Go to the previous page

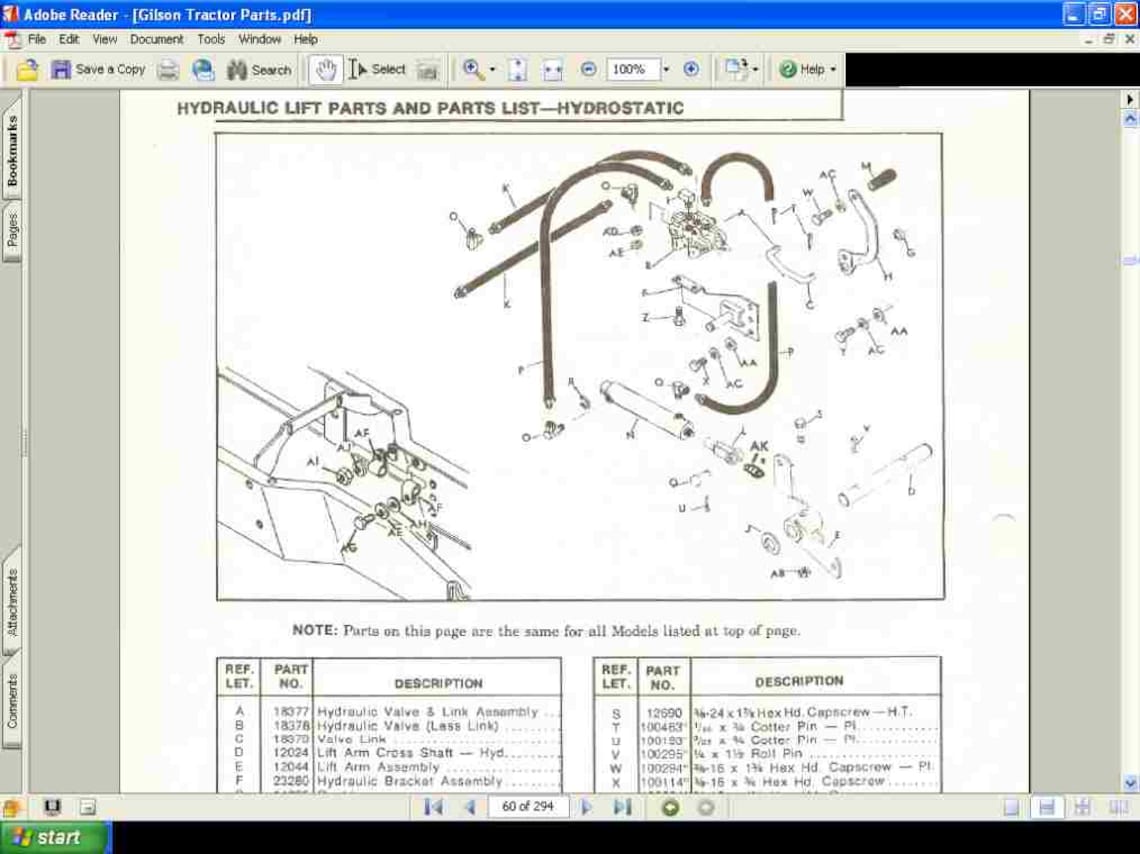(x=470, y=807)
